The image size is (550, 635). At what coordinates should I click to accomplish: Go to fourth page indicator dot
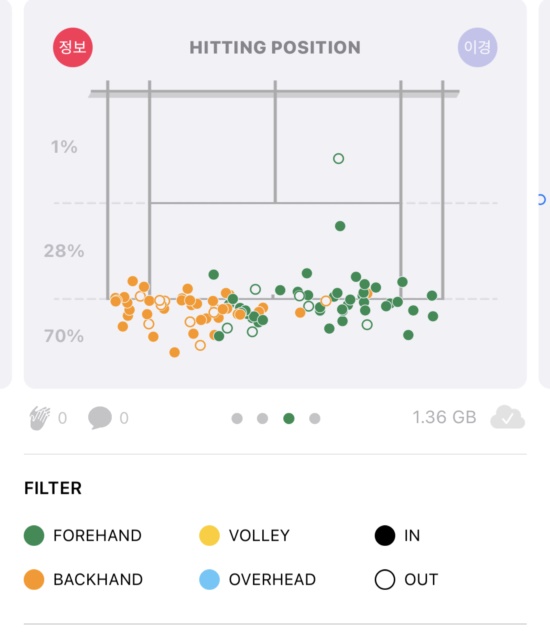click(x=315, y=418)
